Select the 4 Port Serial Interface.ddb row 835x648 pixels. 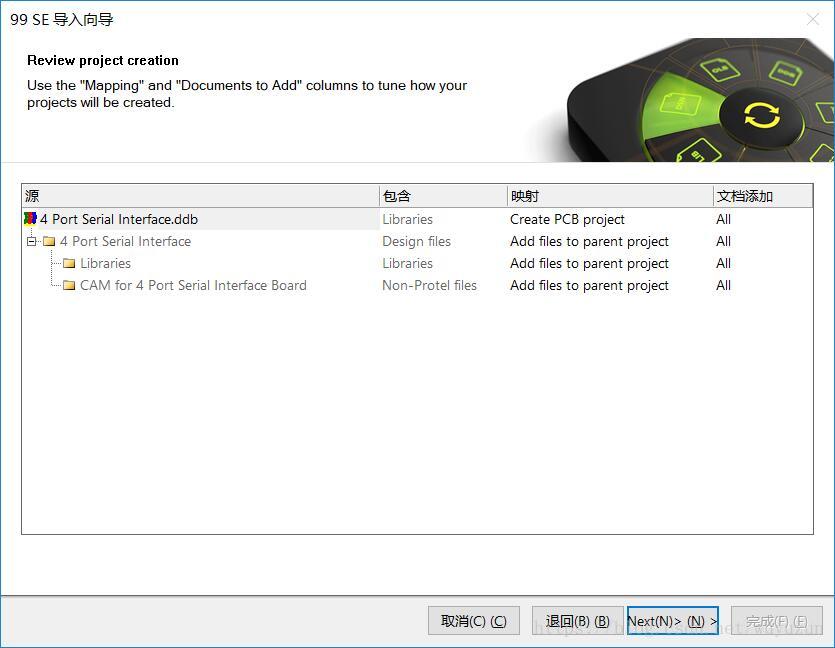coord(418,219)
